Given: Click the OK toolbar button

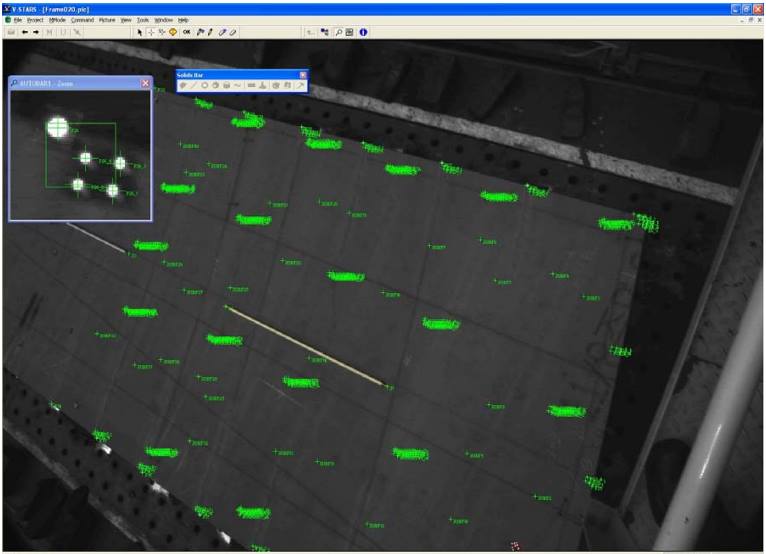Looking at the screenshot, I should pyautogui.click(x=187, y=32).
